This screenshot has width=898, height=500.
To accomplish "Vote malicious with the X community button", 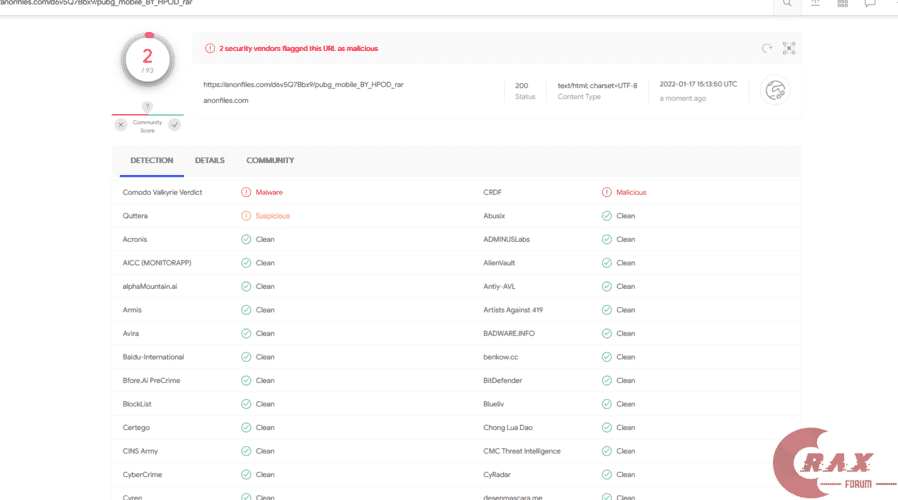I will coord(121,125).
